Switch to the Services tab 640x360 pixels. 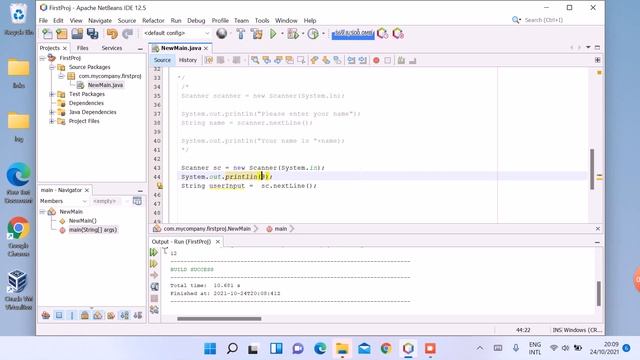pyautogui.click(x=112, y=48)
